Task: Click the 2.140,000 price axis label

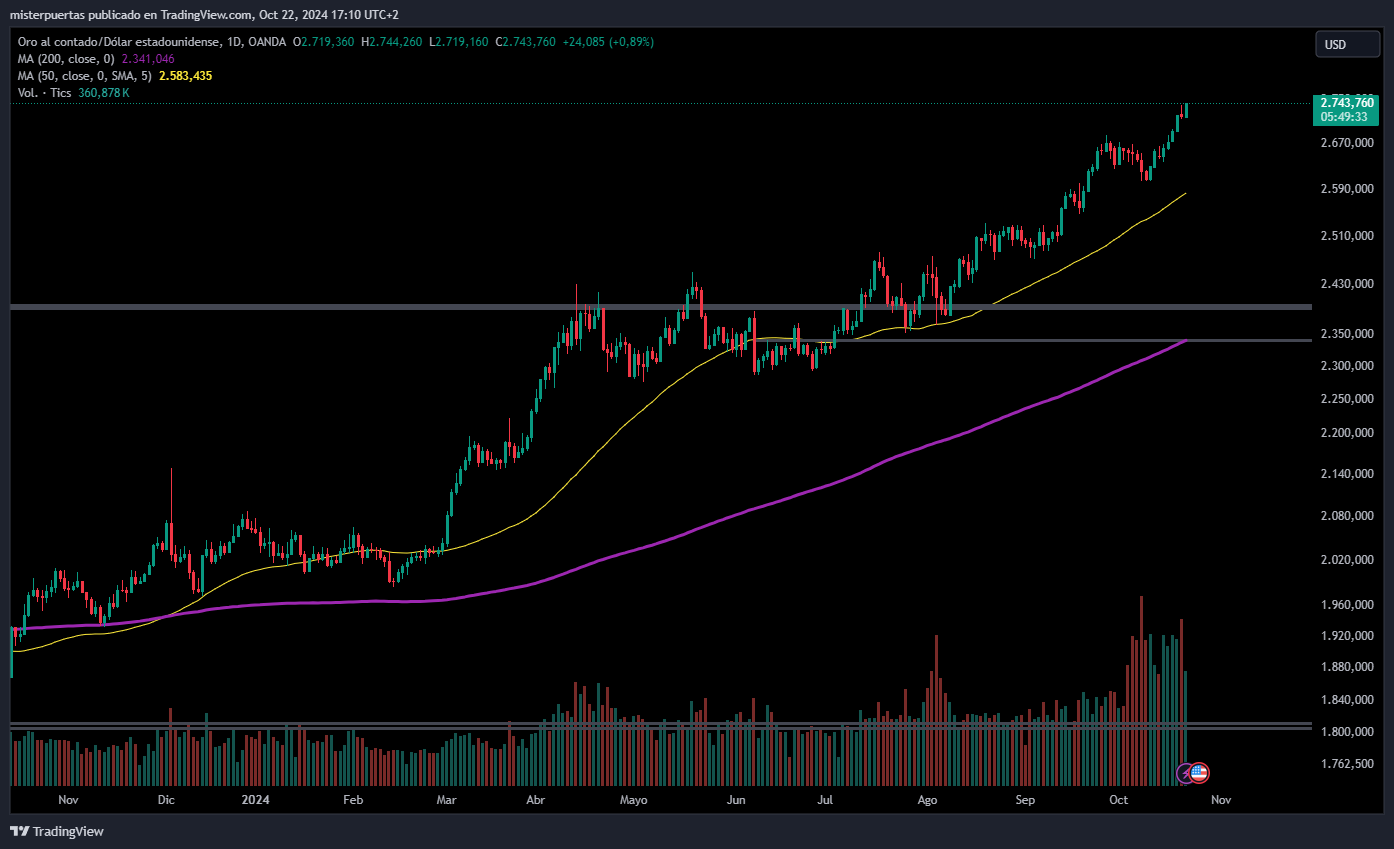Action: [x=1348, y=474]
